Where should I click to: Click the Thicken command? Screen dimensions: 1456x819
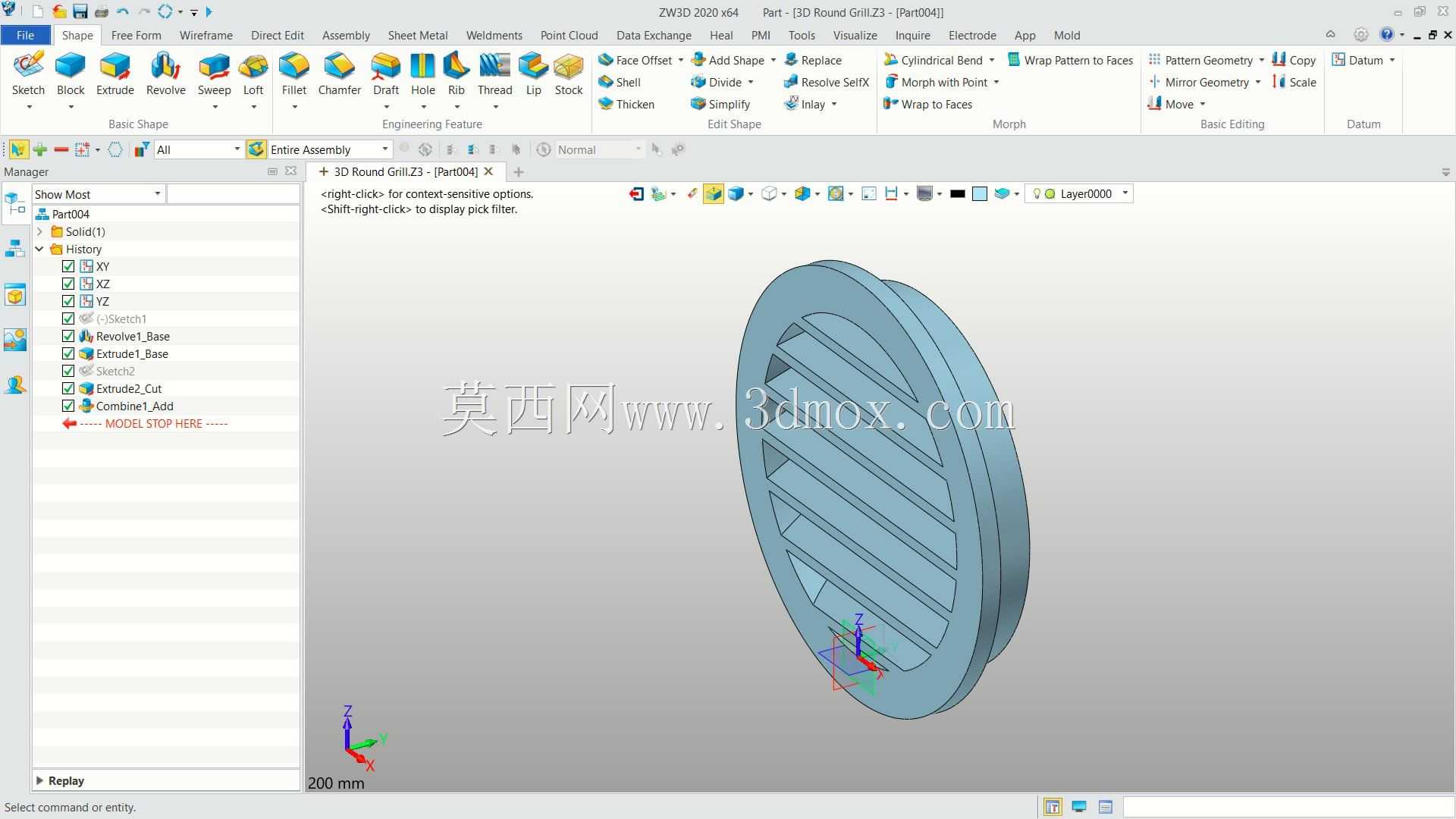click(x=626, y=104)
